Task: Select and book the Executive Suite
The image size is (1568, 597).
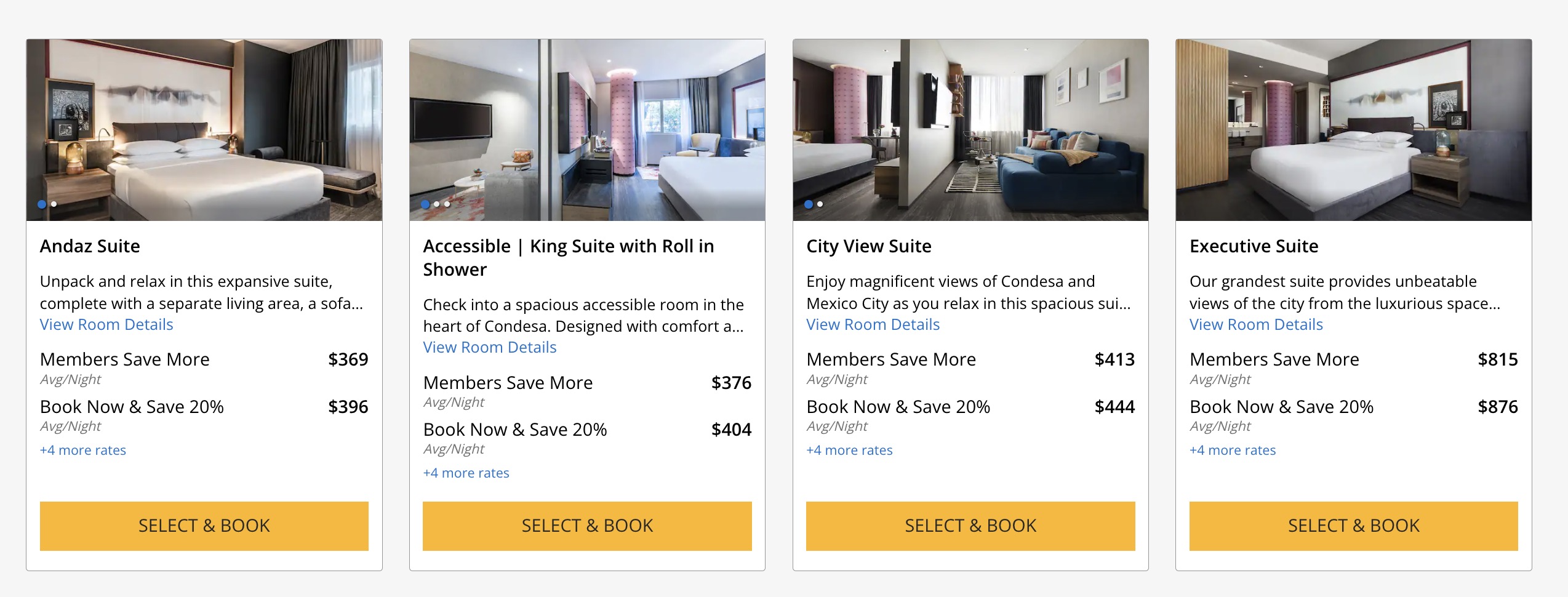Action: (1353, 526)
